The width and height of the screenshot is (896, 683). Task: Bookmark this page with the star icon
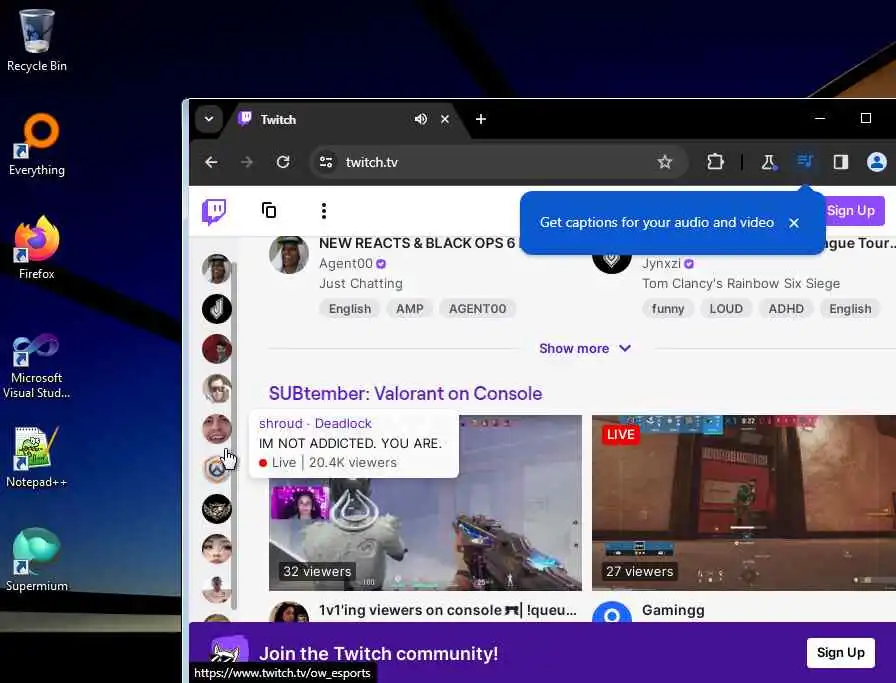pos(665,162)
